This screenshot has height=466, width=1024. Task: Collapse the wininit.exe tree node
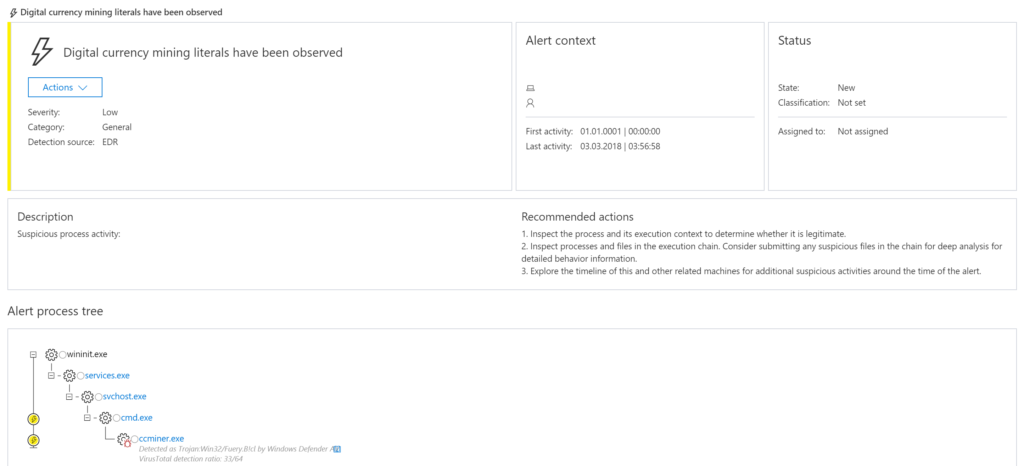click(33, 354)
